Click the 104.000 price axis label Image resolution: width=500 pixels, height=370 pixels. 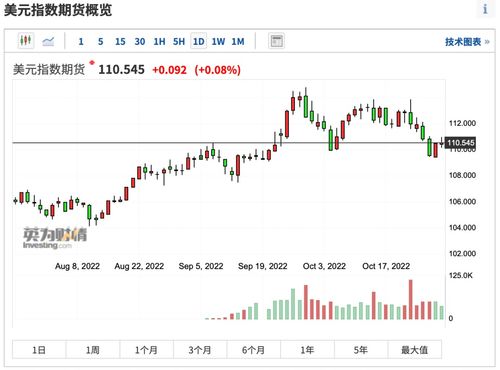462,227
